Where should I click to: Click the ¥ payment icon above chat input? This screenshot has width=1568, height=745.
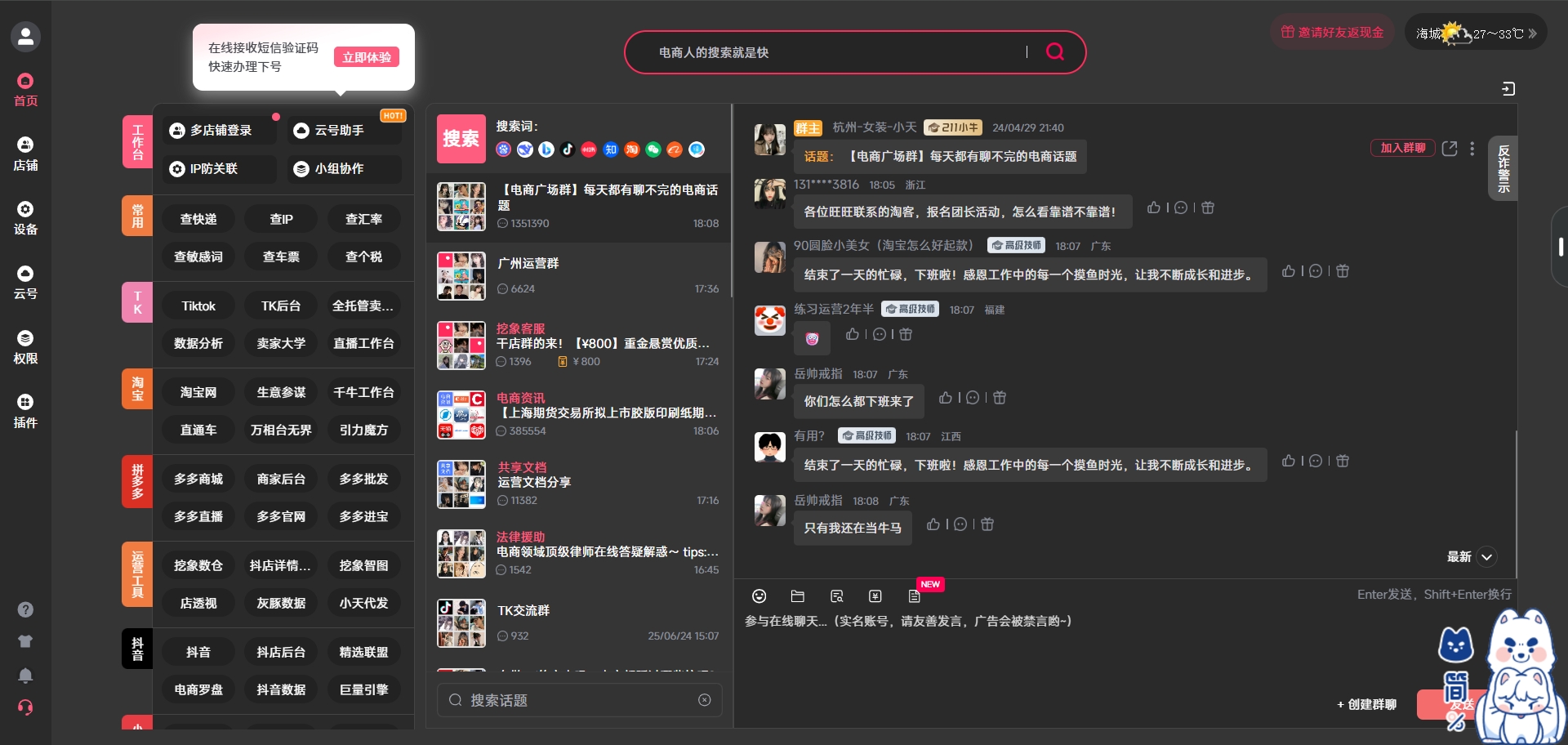click(875, 596)
